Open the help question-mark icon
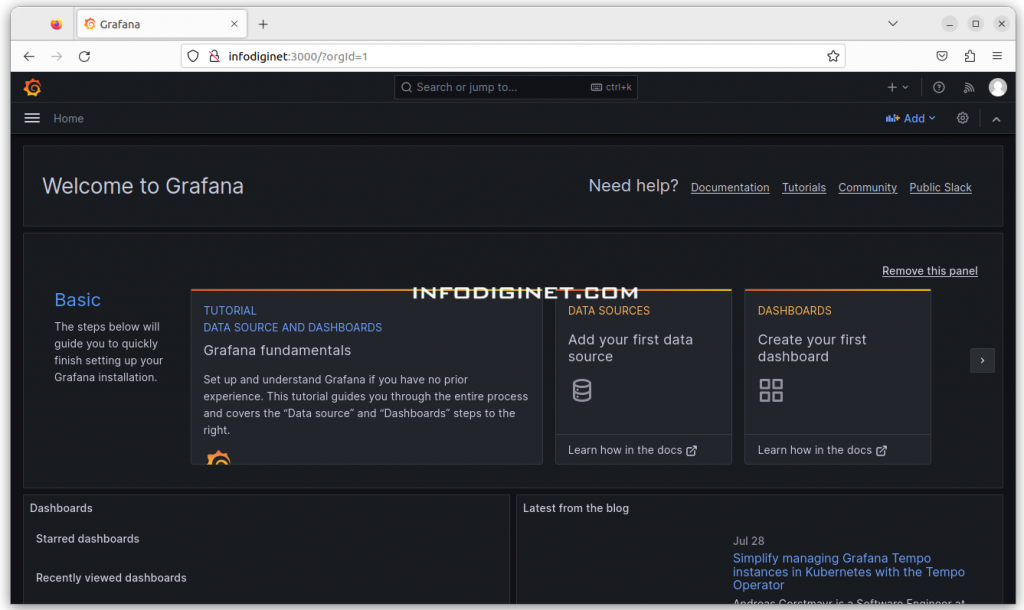This screenshot has height=610, width=1024. point(938,87)
